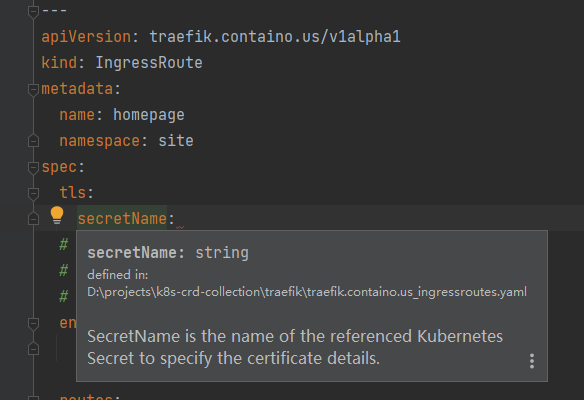Click the red squiggle error after secretName
Viewport: 584px width, 400px height.
coord(180,227)
